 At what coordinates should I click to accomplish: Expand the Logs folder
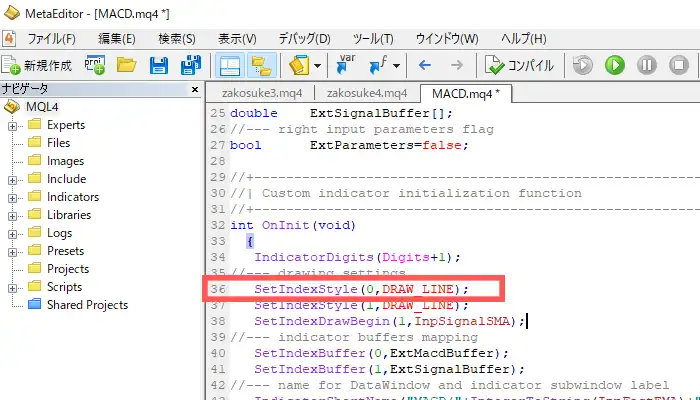(x=12, y=234)
